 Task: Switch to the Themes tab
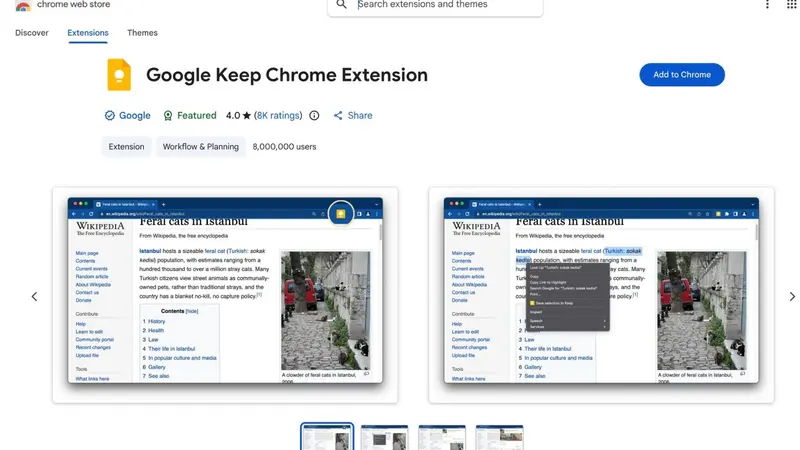click(142, 33)
